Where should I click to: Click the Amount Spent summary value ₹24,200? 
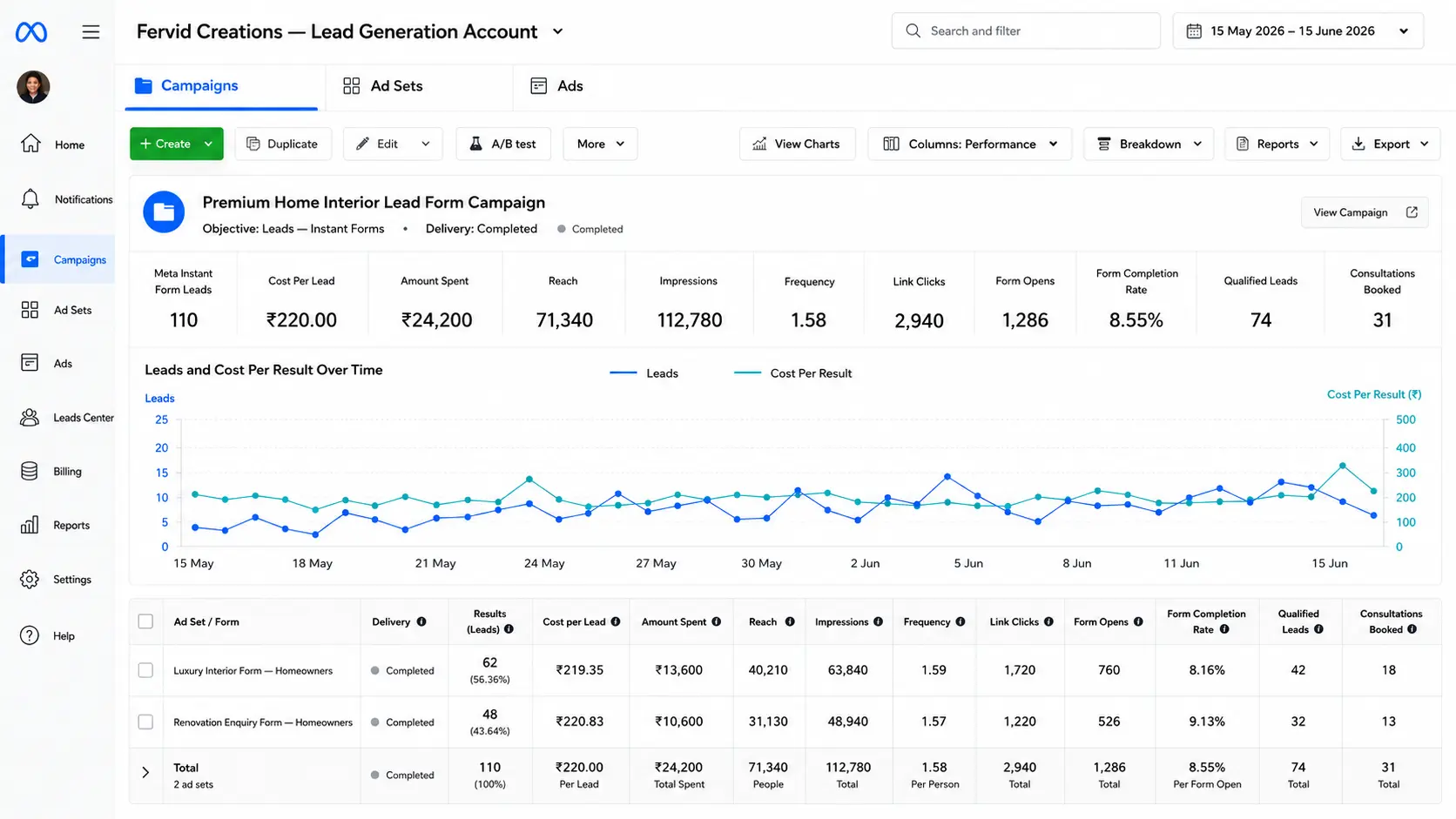(x=436, y=320)
